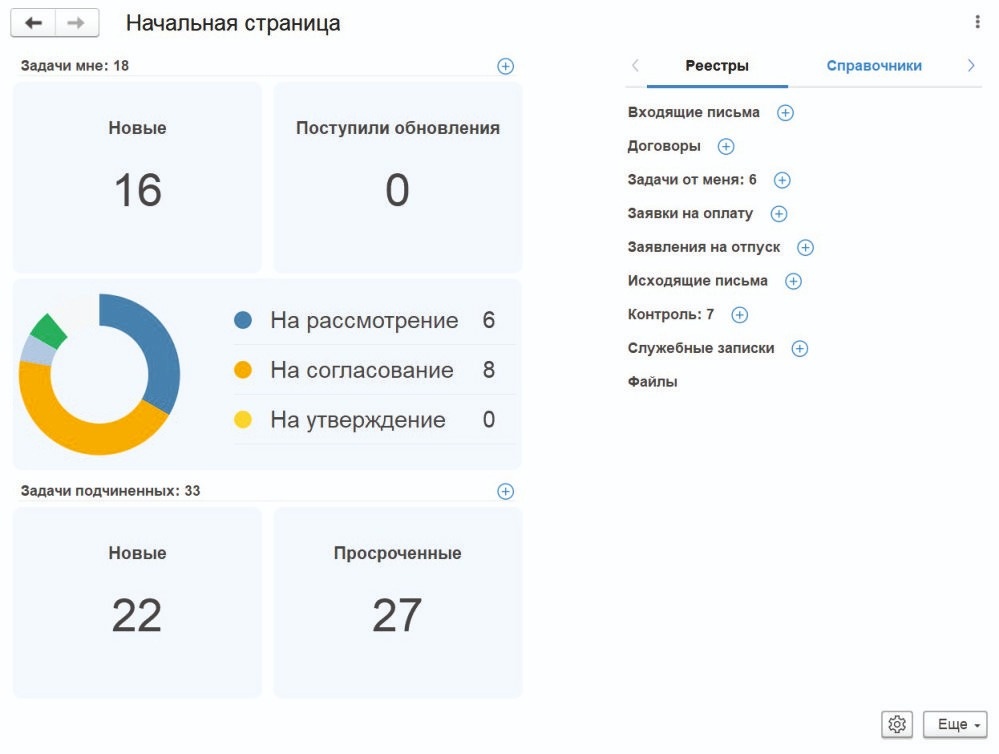Click the plus icon beside Задачи подчиненных
The height and width of the screenshot is (754, 999).
505,491
